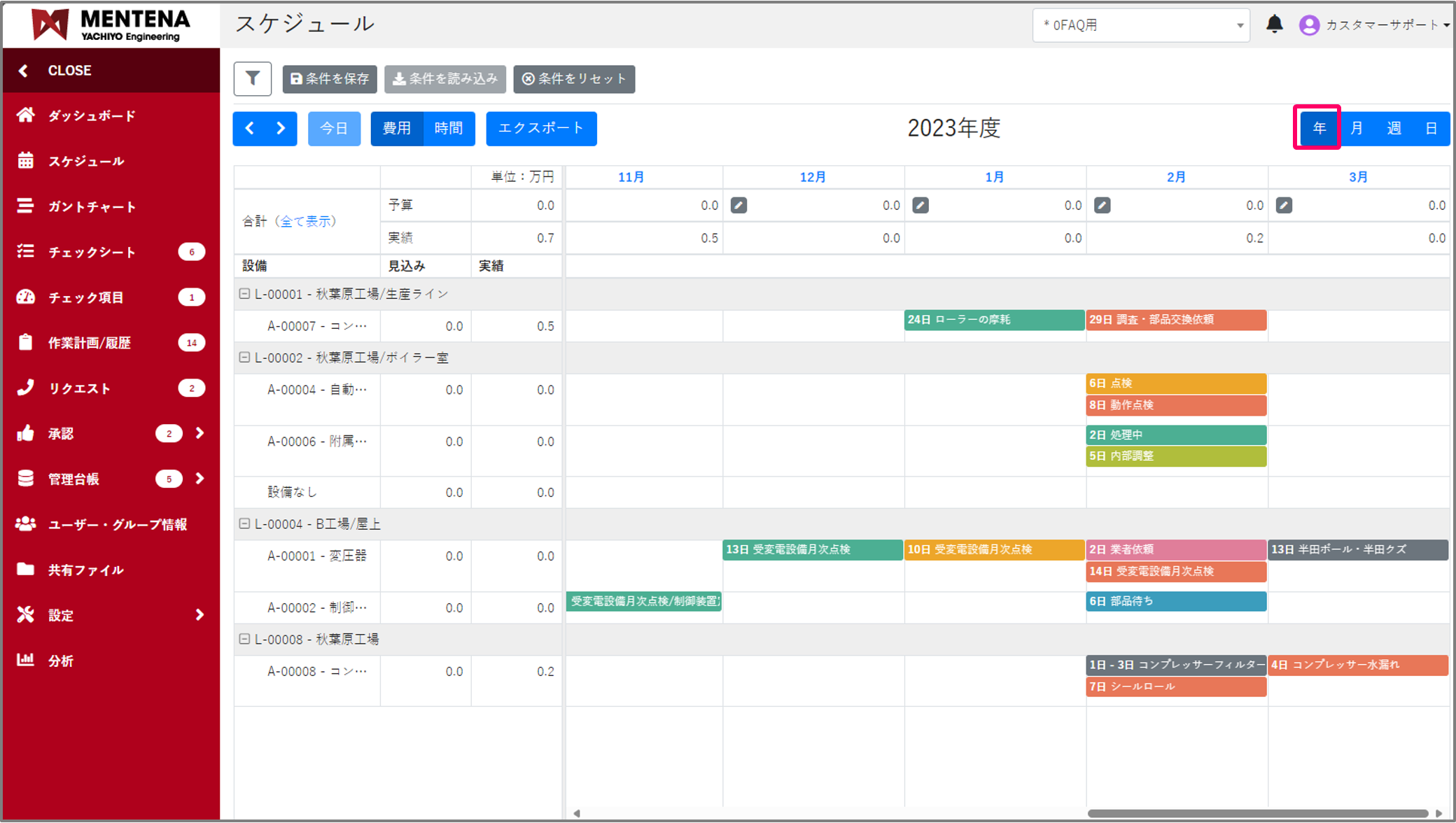Collapse the L-00001 秋葉原工場/生産ライン group
1456x823 pixels.
pyautogui.click(x=244, y=294)
